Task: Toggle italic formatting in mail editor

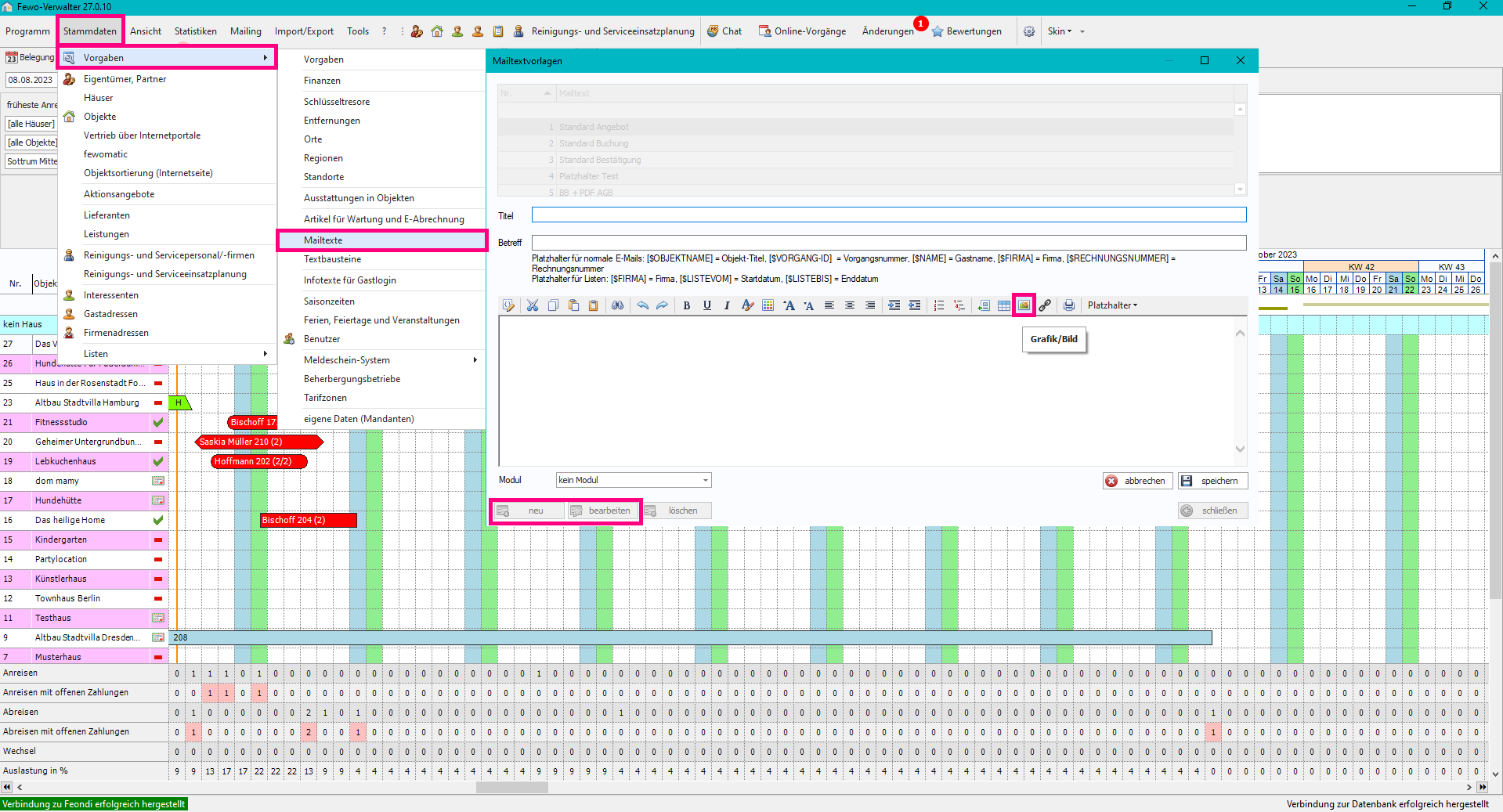Action: click(727, 305)
